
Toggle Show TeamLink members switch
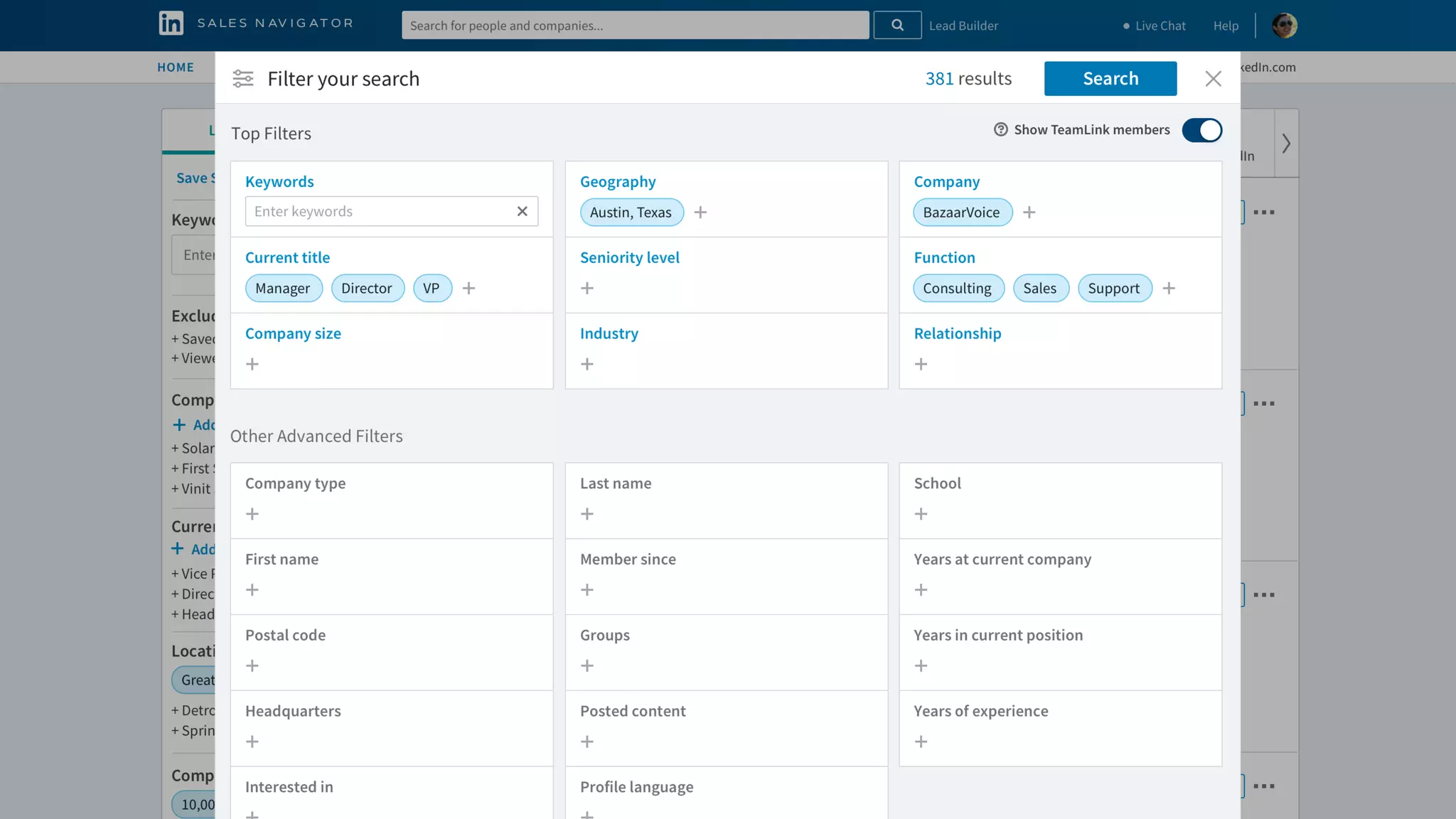[x=1201, y=130]
